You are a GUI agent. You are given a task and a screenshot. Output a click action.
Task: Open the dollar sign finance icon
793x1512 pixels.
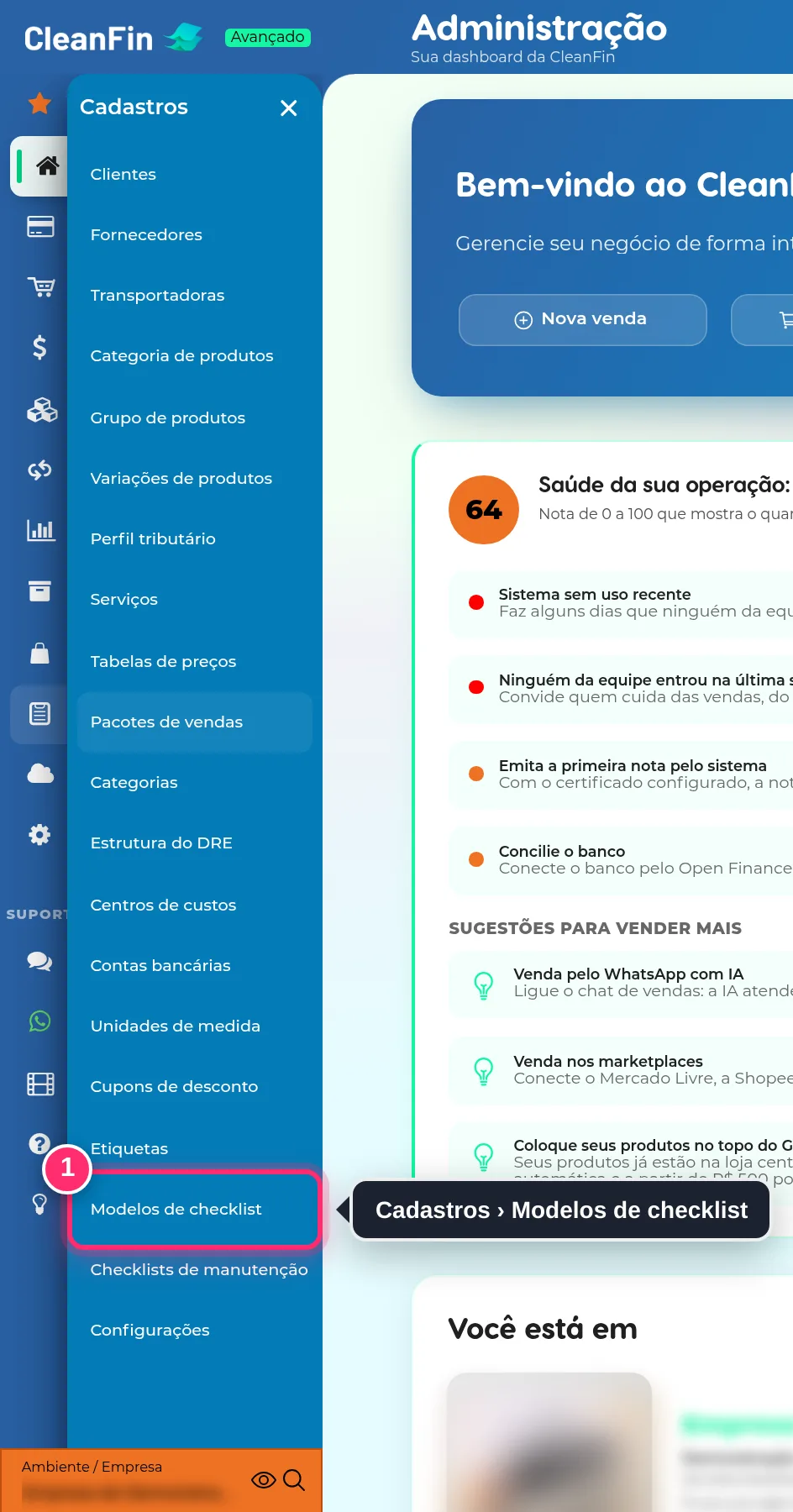tap(39, 347)
